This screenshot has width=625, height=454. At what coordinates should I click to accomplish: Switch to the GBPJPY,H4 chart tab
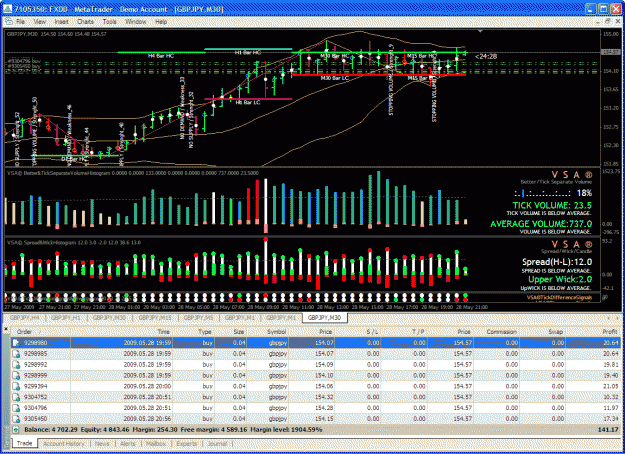pos(24,318)
